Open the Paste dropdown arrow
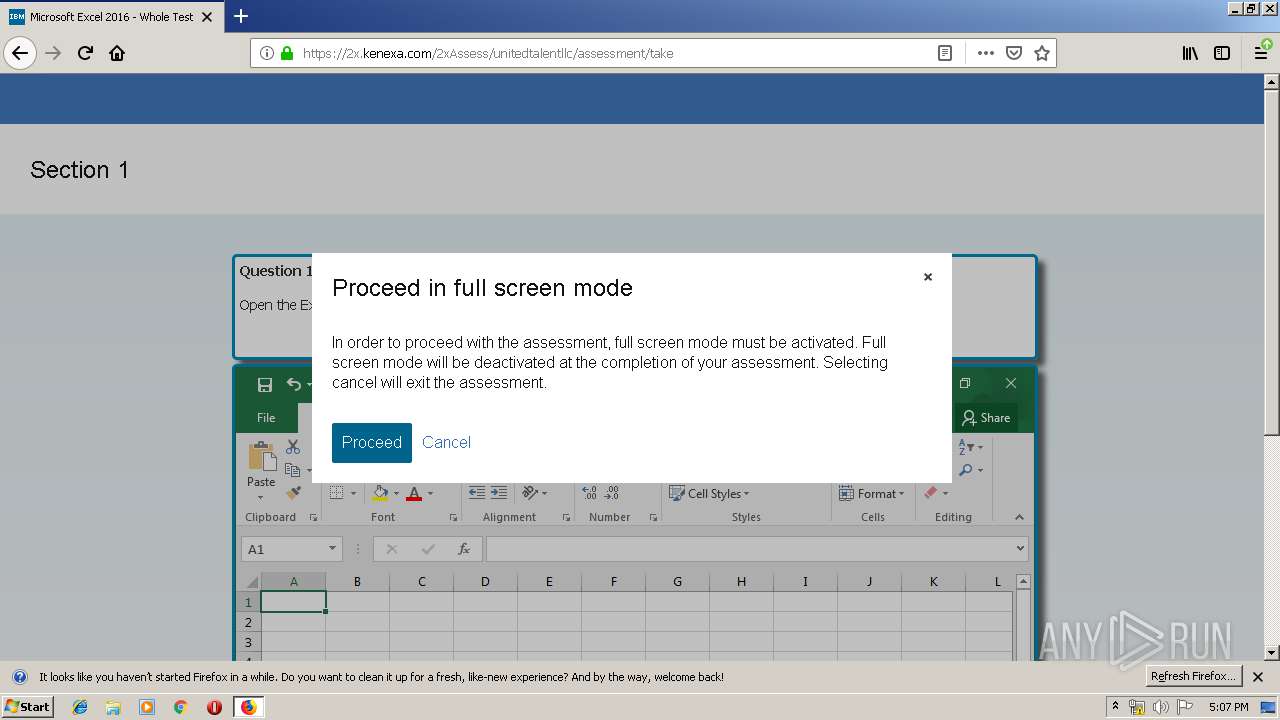 [261, 497]
